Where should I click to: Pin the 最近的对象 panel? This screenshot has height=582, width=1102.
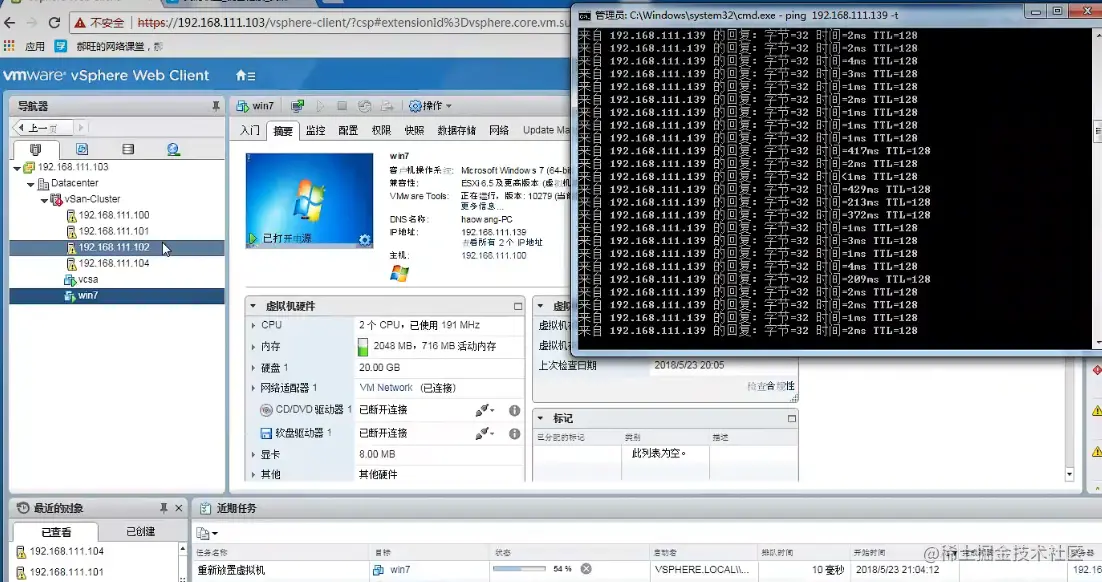pyautogui.click(x=164, y=507)
